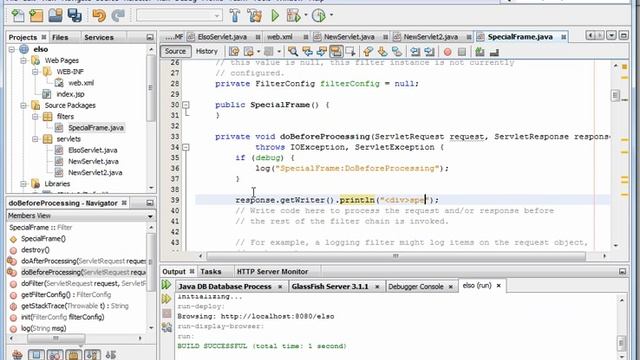Open the Profile Project dropdown arrow
This screenshot has height=360, width=640.
331,16
